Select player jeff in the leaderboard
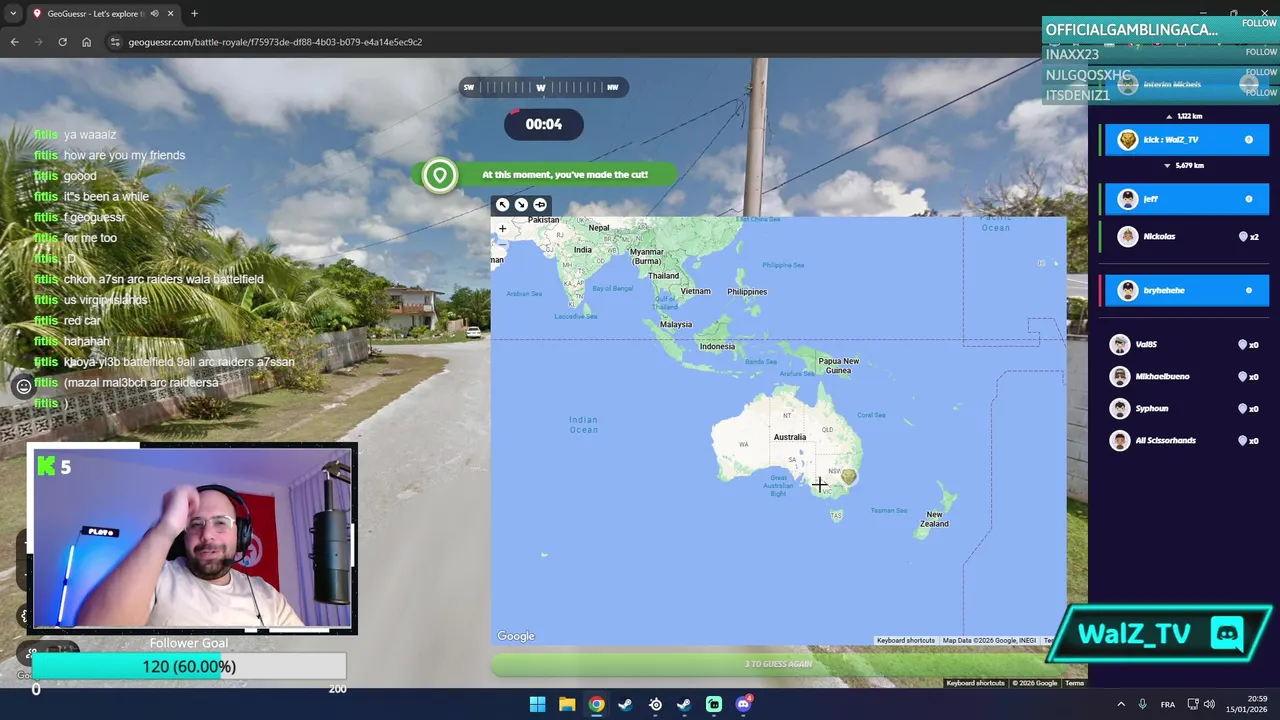 (1186, 199)
